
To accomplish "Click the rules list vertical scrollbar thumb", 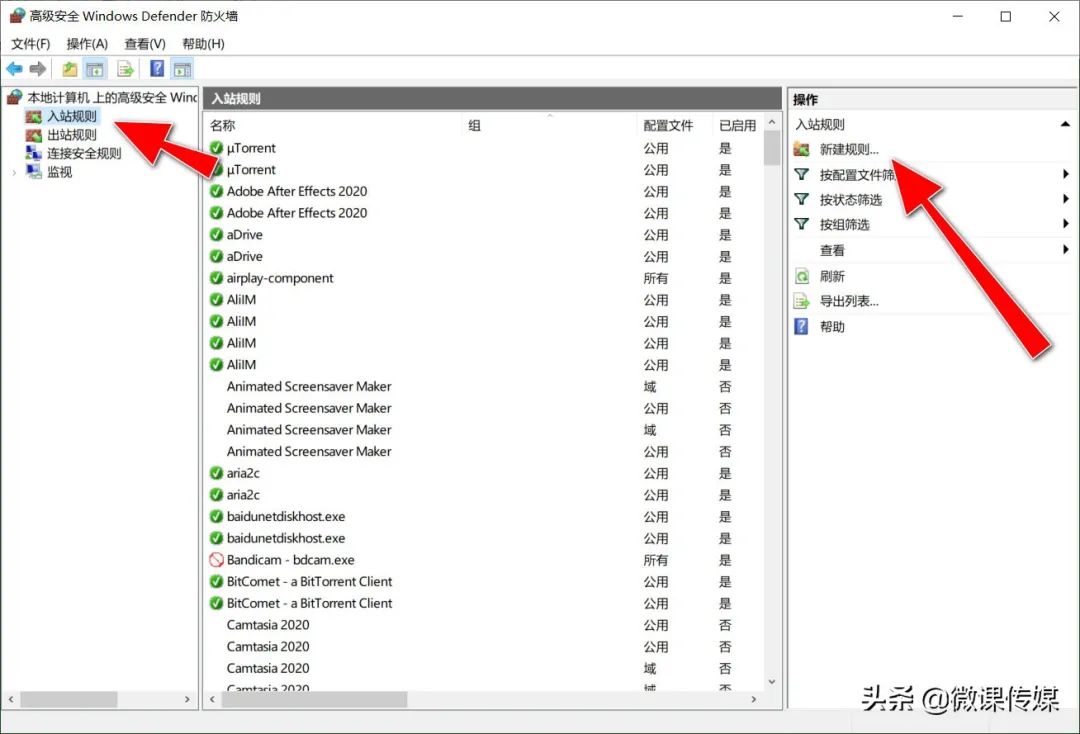I will pyautogui.click(x=771, y=148).
